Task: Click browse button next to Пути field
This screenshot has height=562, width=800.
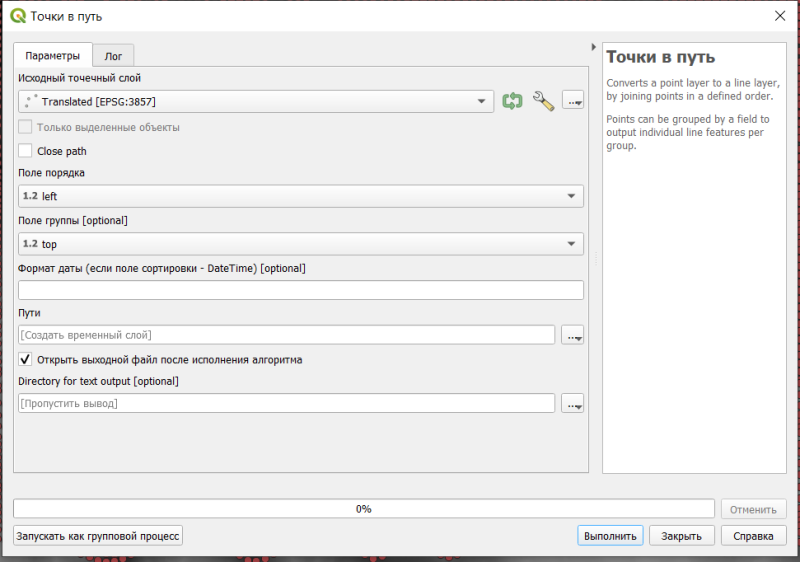Action: point(572,335)
